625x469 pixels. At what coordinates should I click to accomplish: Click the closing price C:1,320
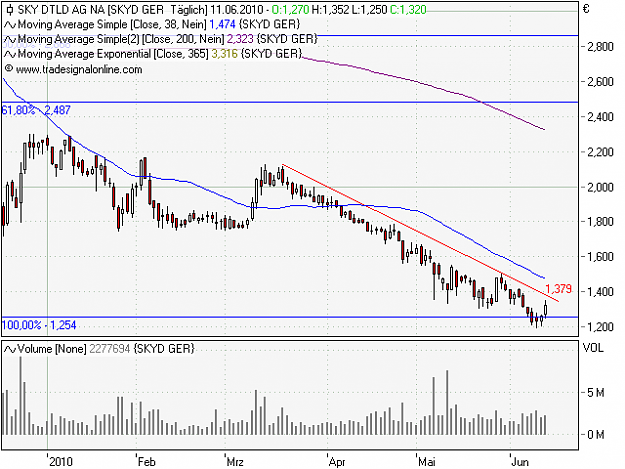[408, 9]
